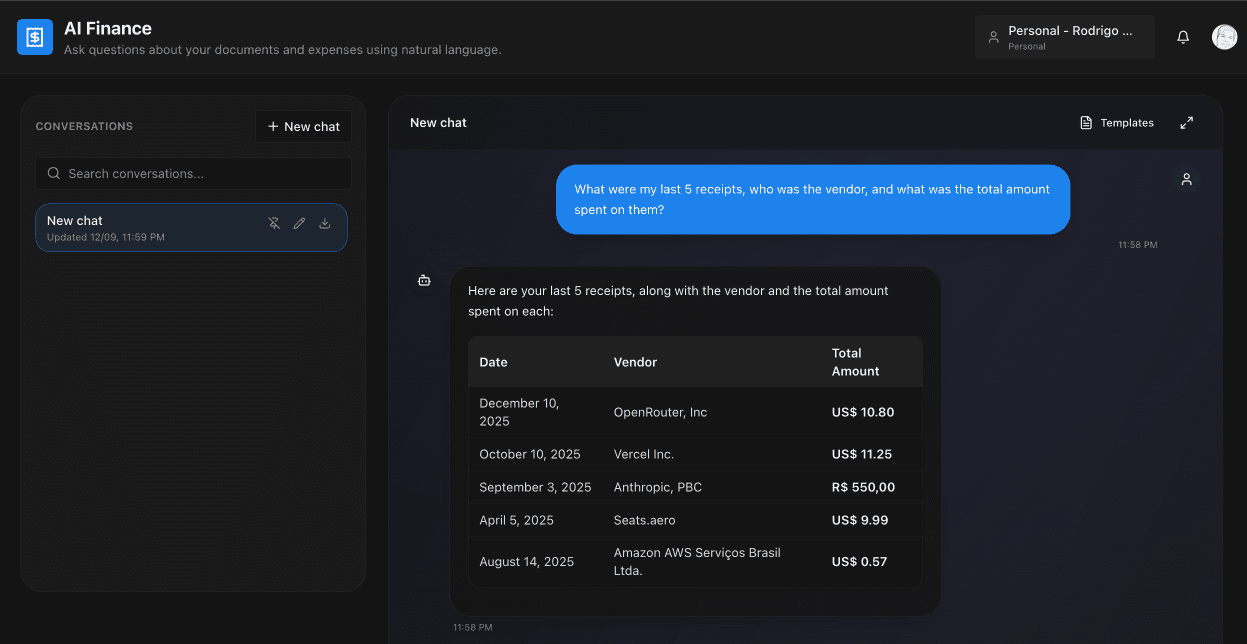
Task: Unpin the New chat conversation
Action: (x=274, y=223)
